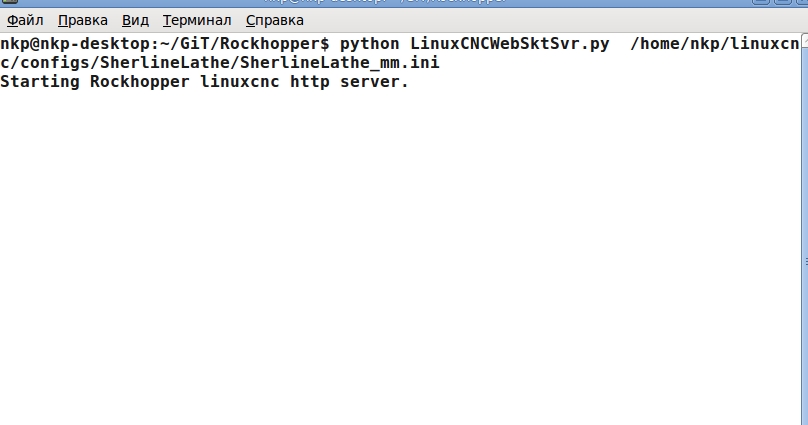Click the Starting Rockhopper output line
The width and height of the screenshot is (808, 425).
click(205, 82)
